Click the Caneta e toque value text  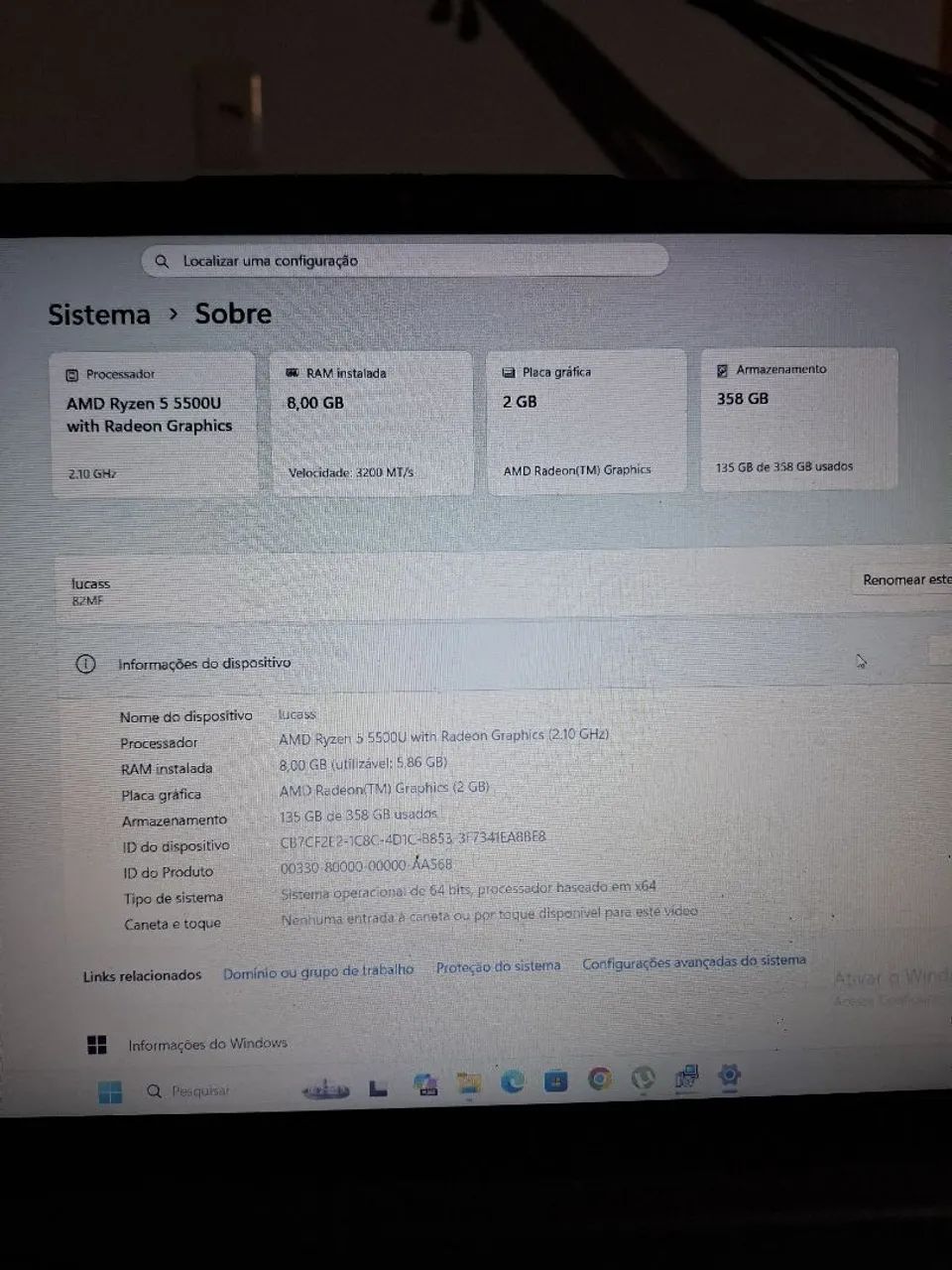489,915
